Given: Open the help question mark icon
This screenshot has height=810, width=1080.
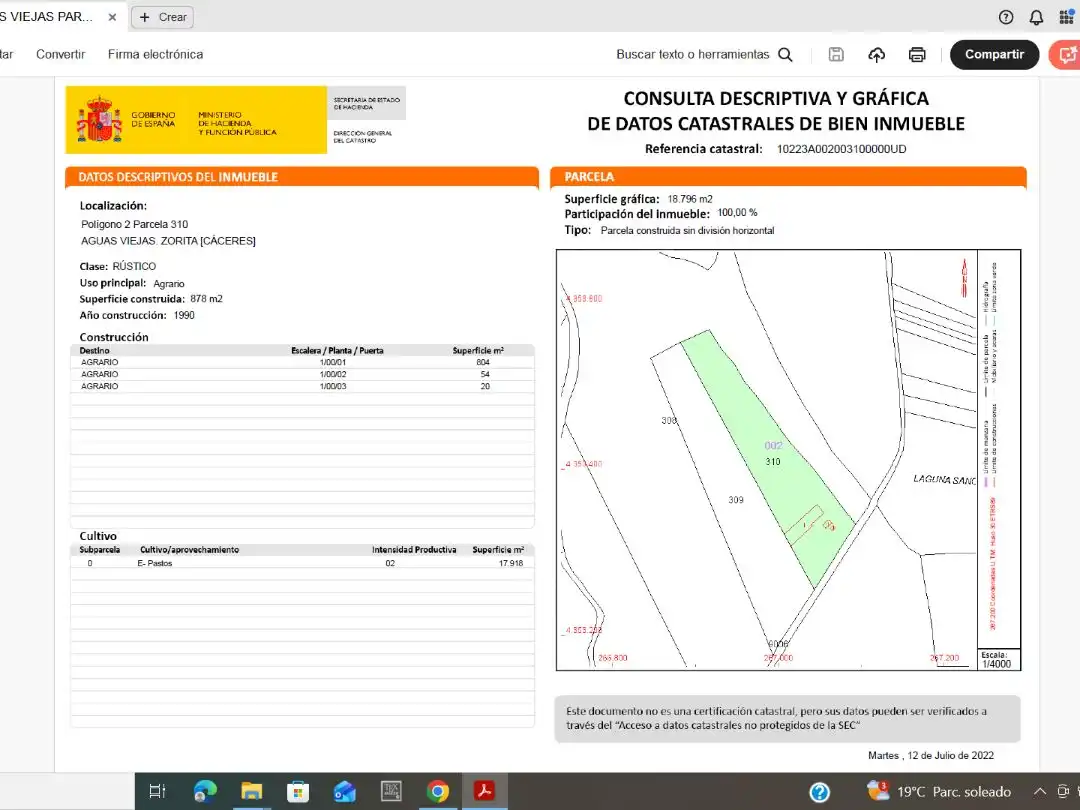Looking at the screenshot, I should 1006,17.
